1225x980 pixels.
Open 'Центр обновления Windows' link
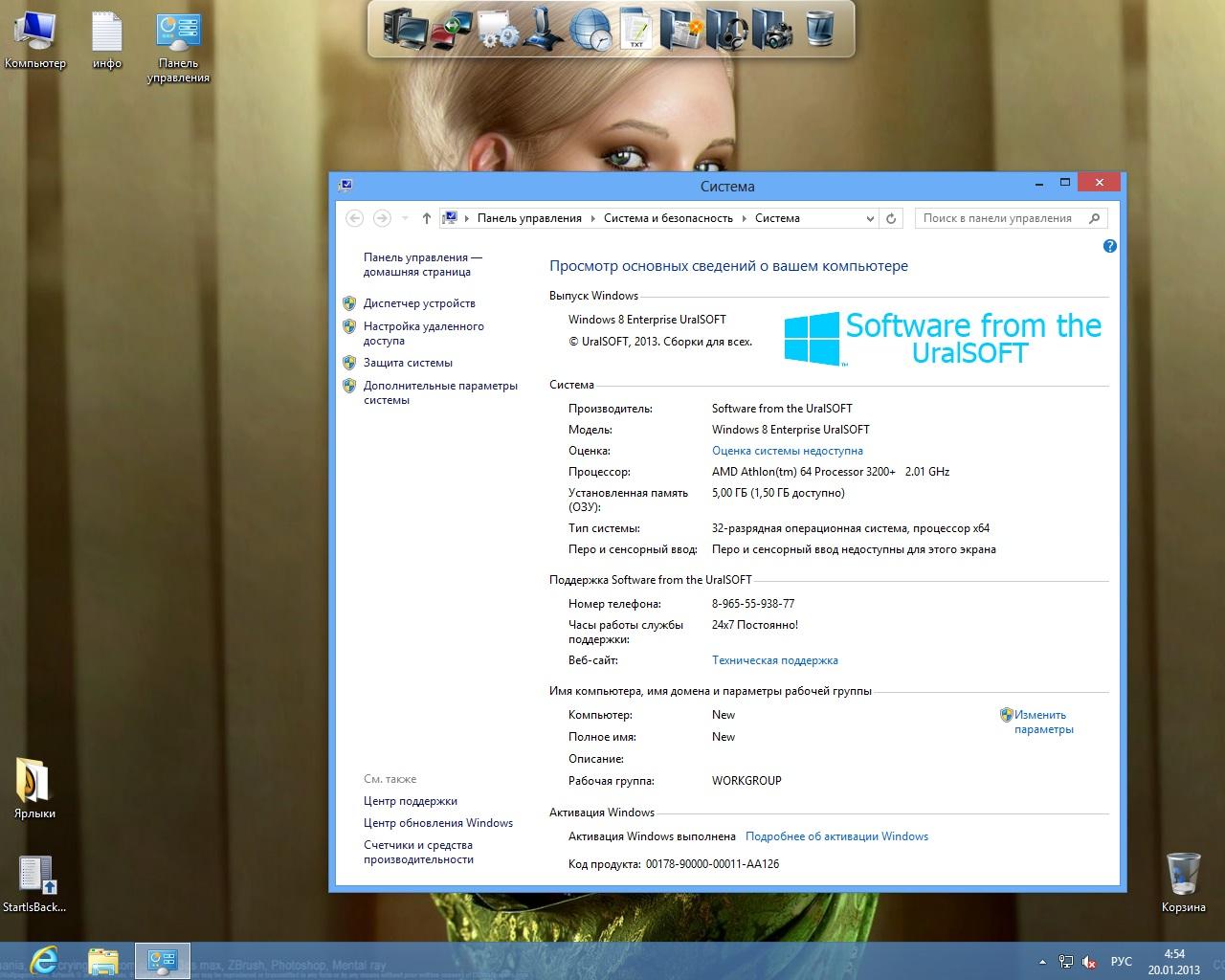[438, 823]
